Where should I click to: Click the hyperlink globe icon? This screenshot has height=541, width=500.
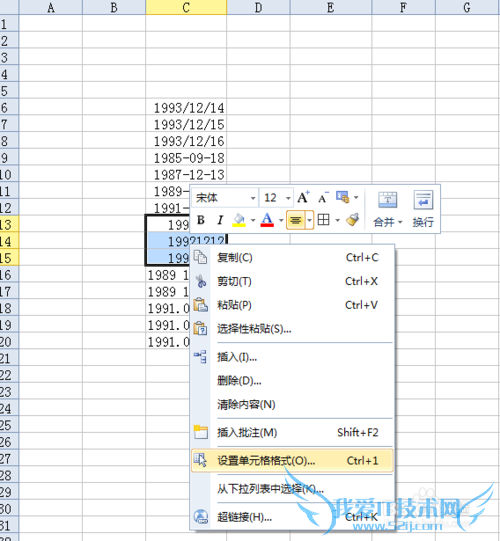tap(200, 517)
